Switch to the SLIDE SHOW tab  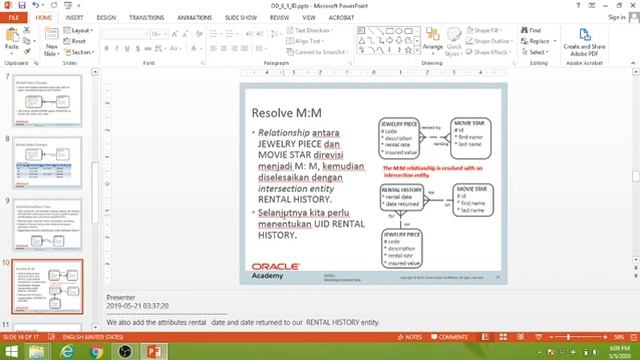[x=241, y=18]
